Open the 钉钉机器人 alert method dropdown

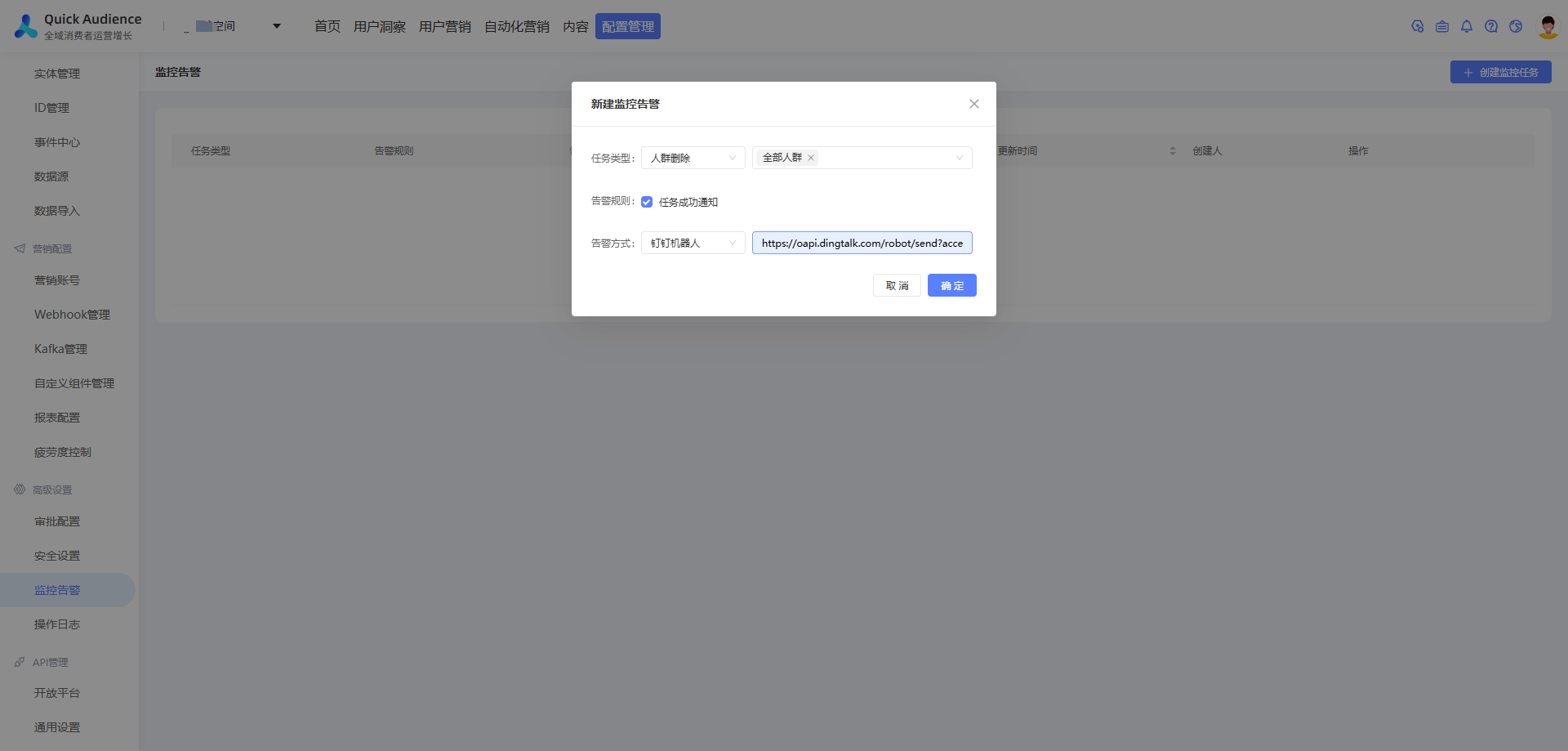point(693,243)
